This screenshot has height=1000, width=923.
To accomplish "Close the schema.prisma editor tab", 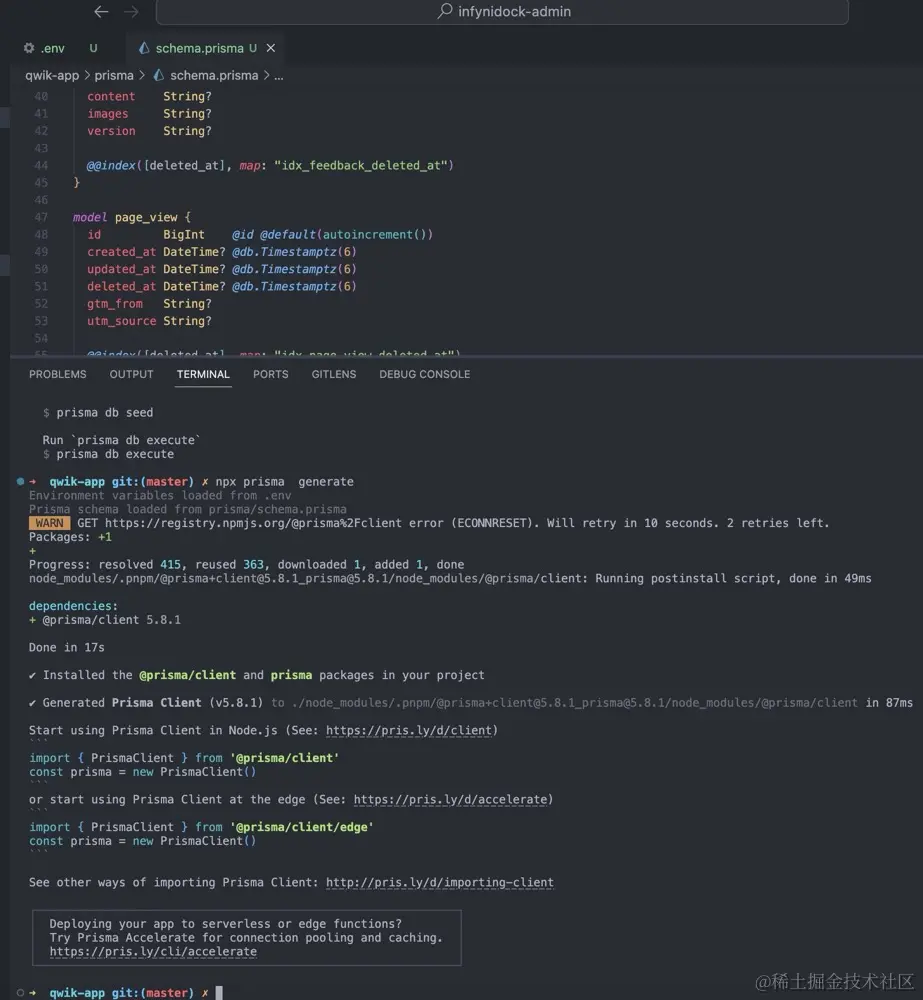I will point(270,48).
